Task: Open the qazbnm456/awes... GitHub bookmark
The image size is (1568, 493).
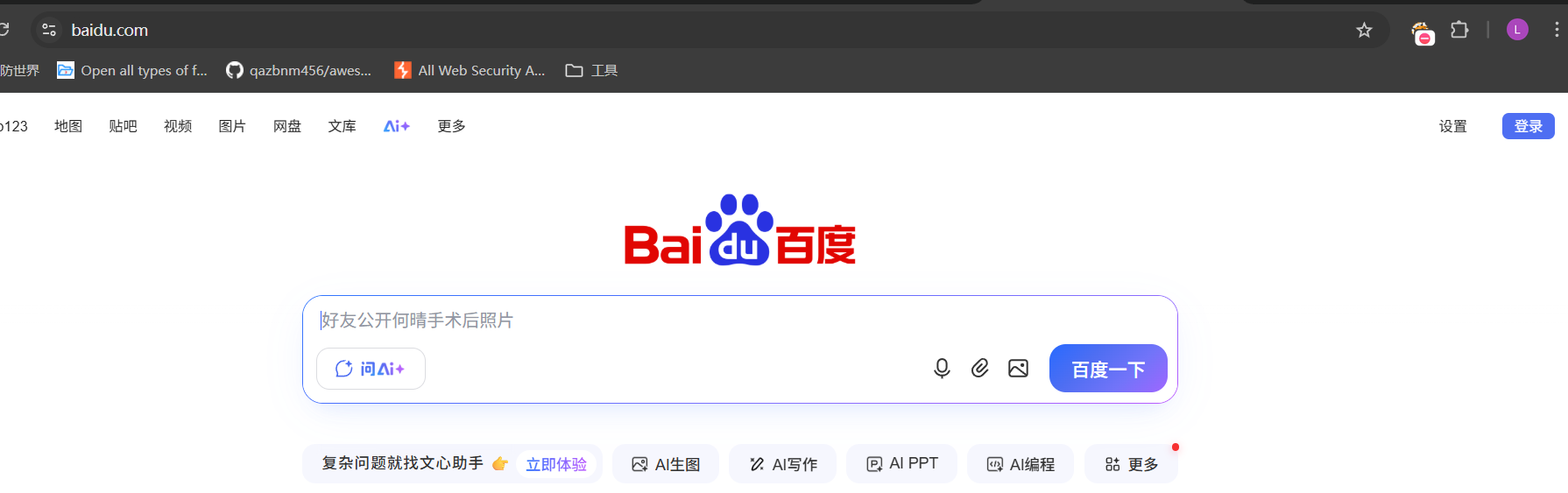Action: tap(299, 70)
